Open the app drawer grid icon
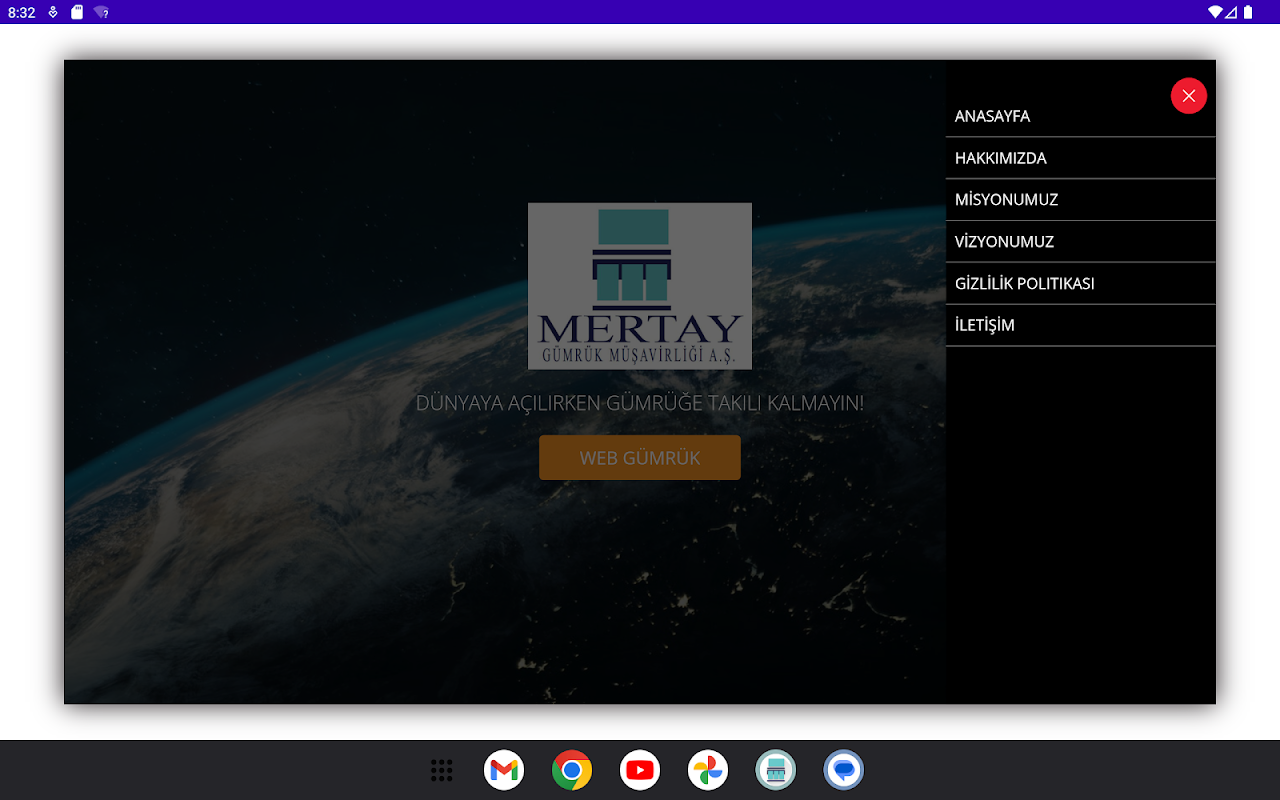 [x=442, y=770]
